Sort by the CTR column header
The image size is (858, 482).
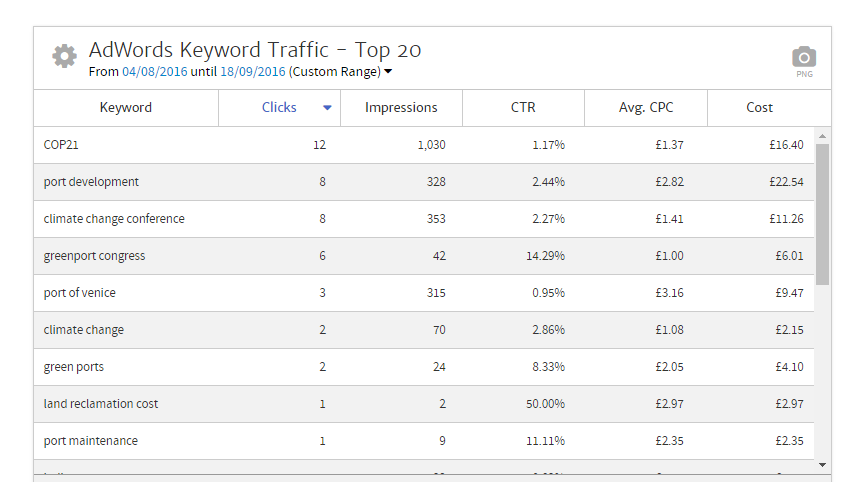pos(523,108)
